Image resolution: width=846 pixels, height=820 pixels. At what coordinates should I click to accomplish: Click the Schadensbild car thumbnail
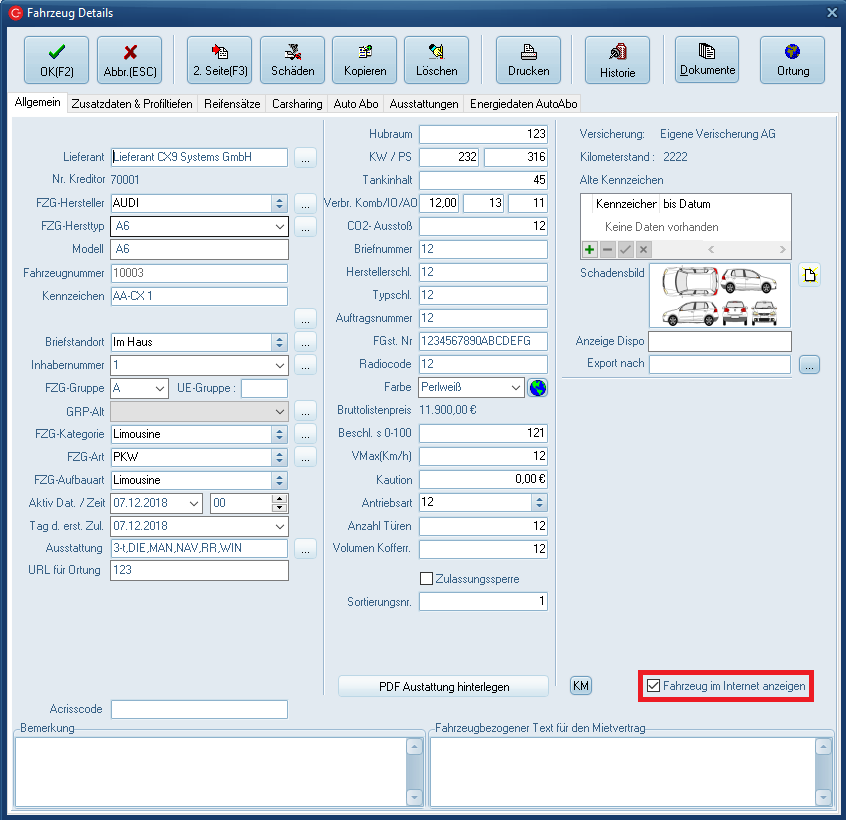coord(719,296)
